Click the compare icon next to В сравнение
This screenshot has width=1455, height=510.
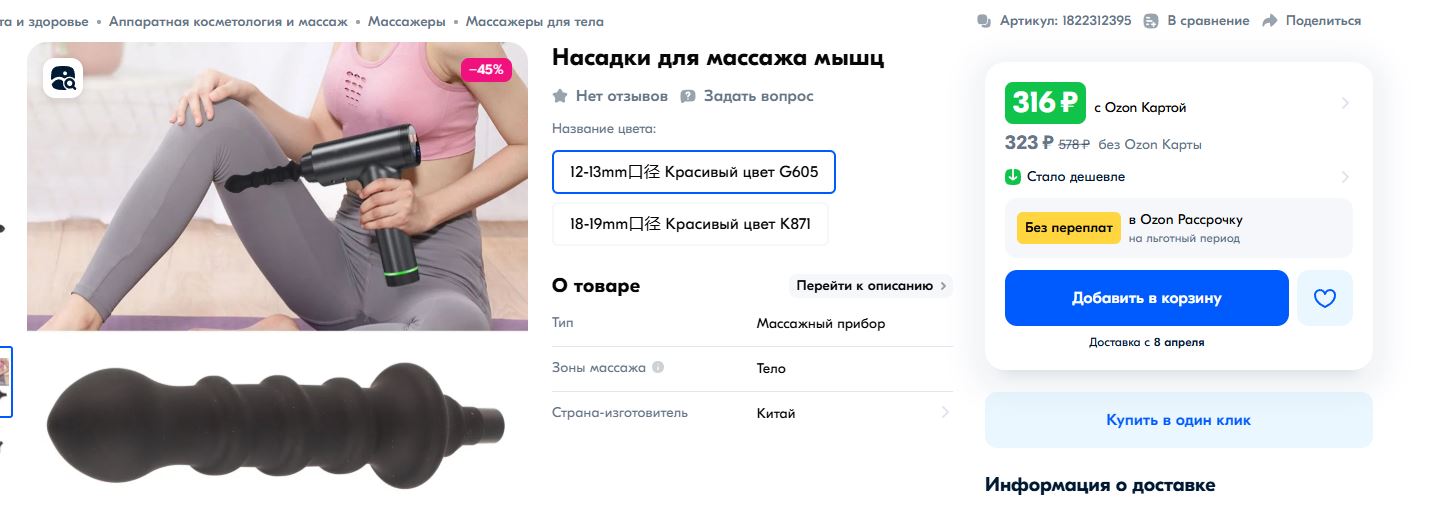[1151, 21]
